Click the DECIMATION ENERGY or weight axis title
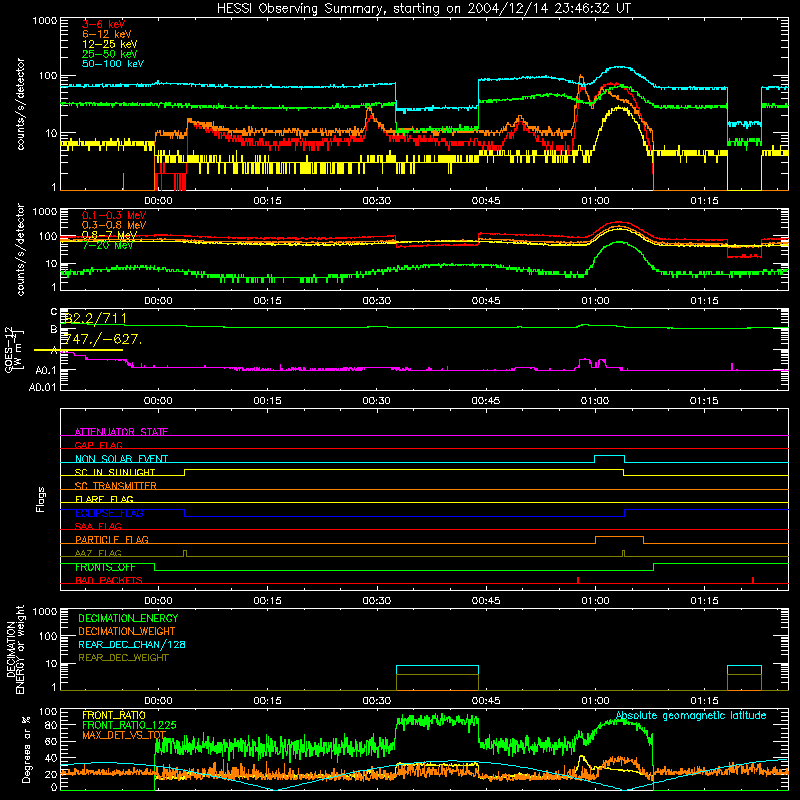Viewport: 800px width, 800px height. click(15, 649)
